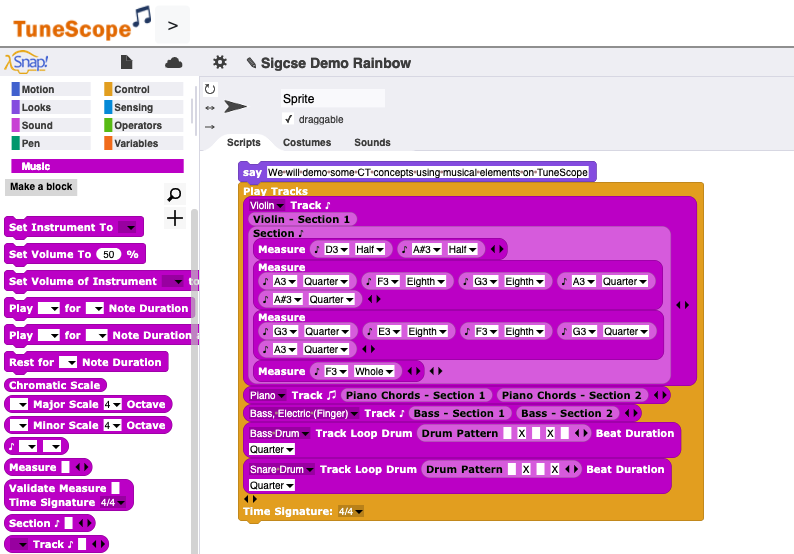Click the magnifier search blocks icon
The height and width of the screenshot is (554, 794).
pyautogui.click(x=174, y=194)
